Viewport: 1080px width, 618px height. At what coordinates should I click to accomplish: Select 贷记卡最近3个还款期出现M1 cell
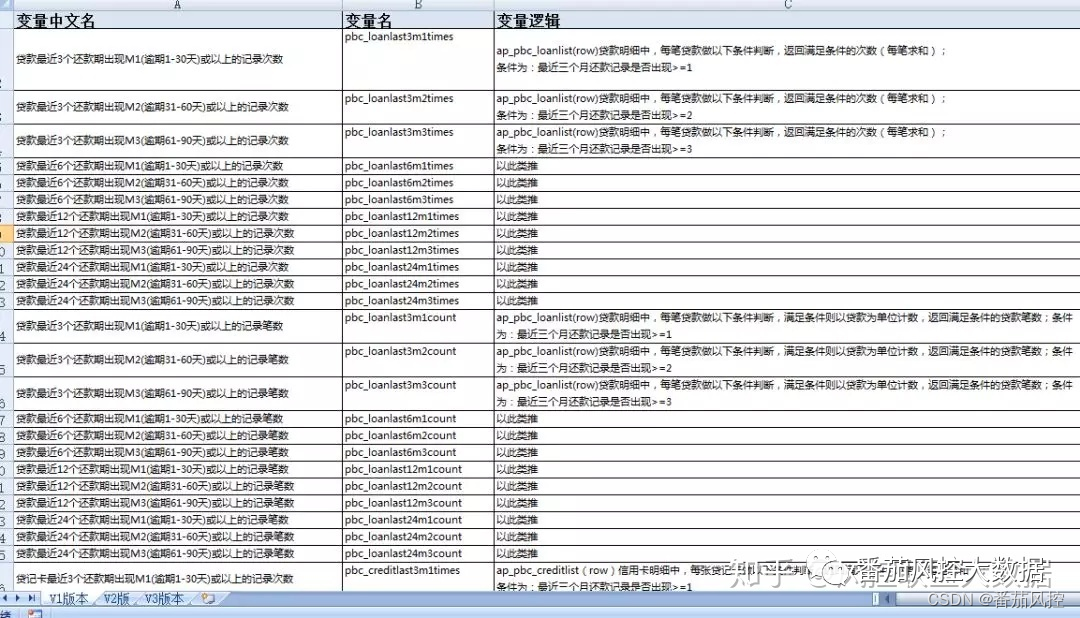[x=178, y=577]
